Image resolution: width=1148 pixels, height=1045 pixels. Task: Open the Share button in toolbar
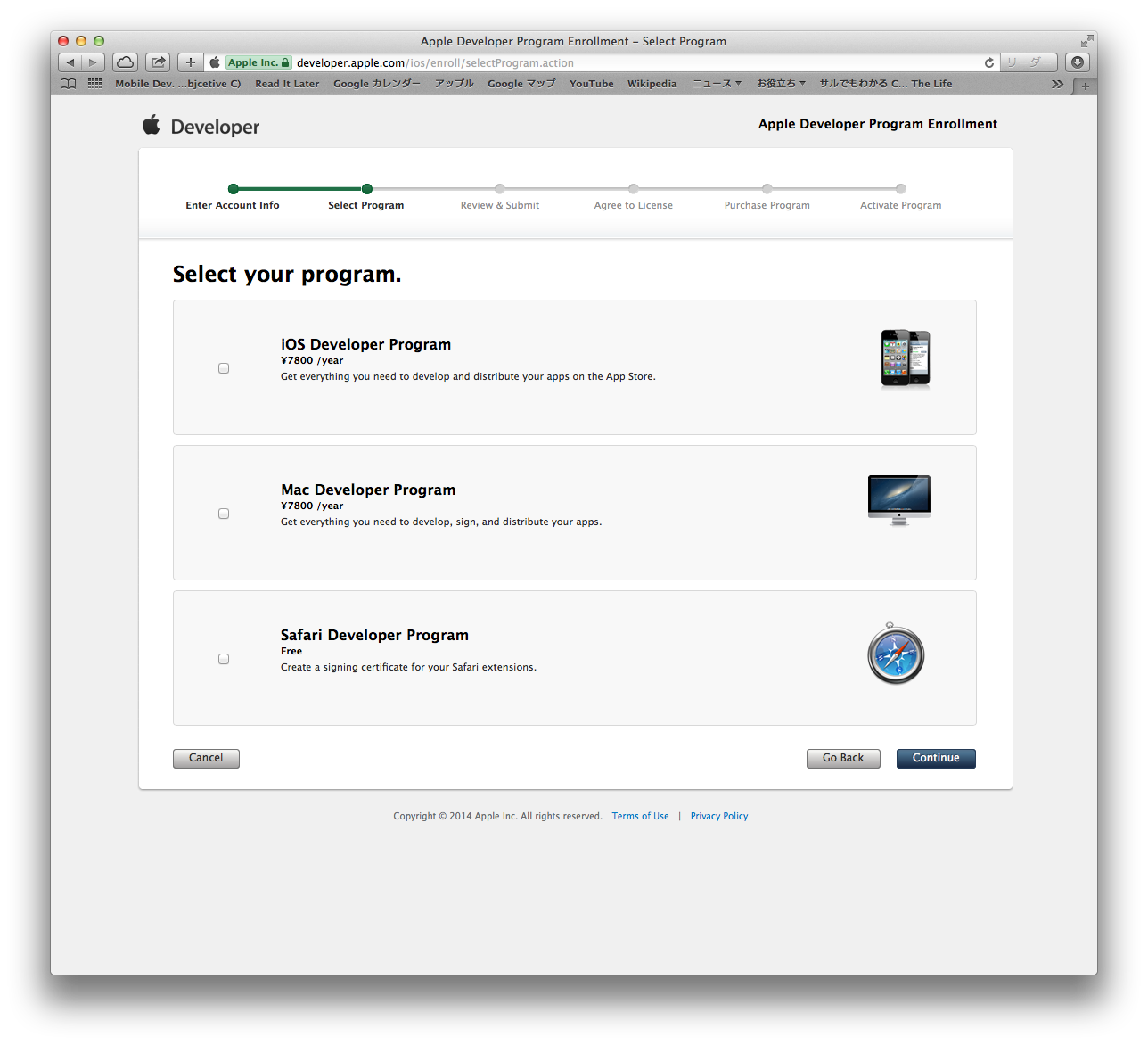pos(158,62)
